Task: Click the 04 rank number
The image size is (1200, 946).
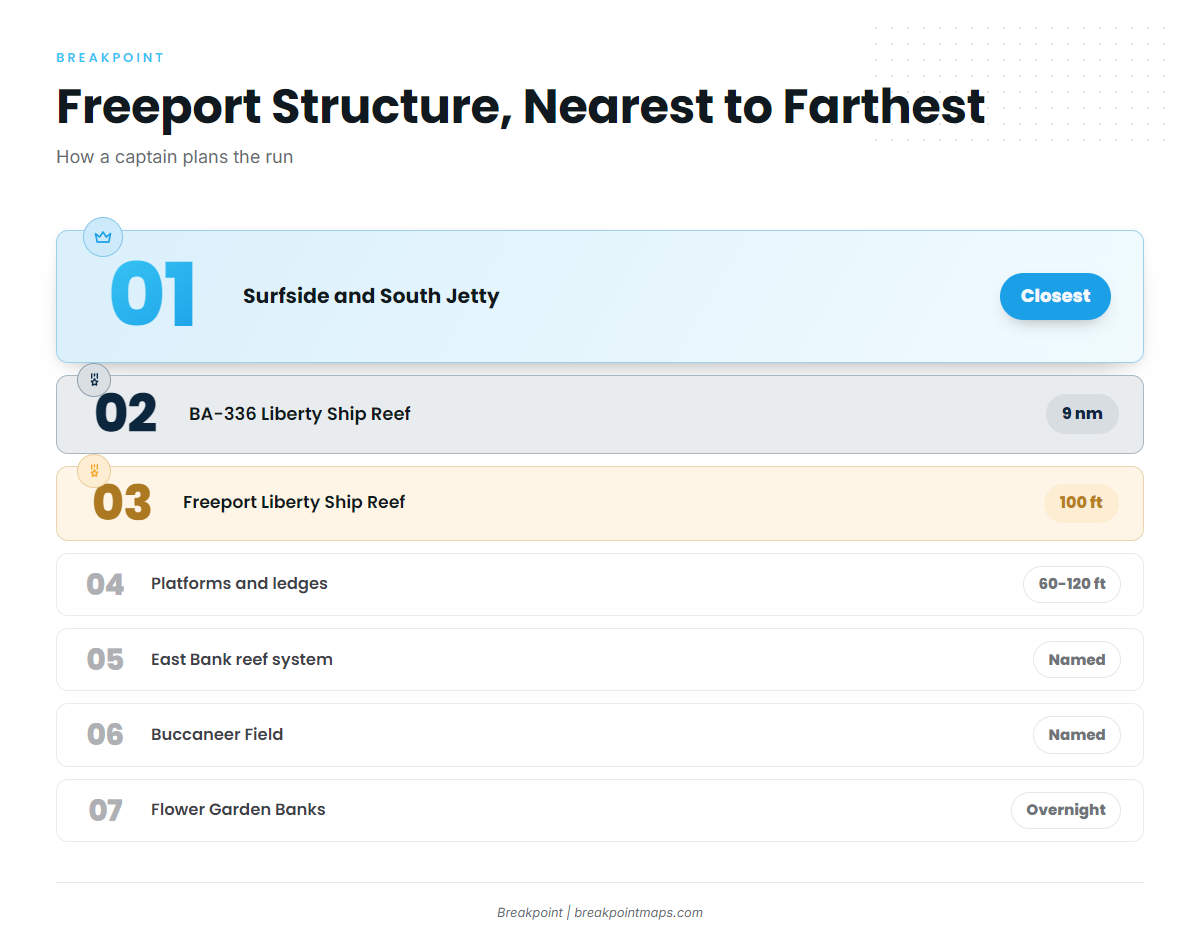Action: click(105, 584)
